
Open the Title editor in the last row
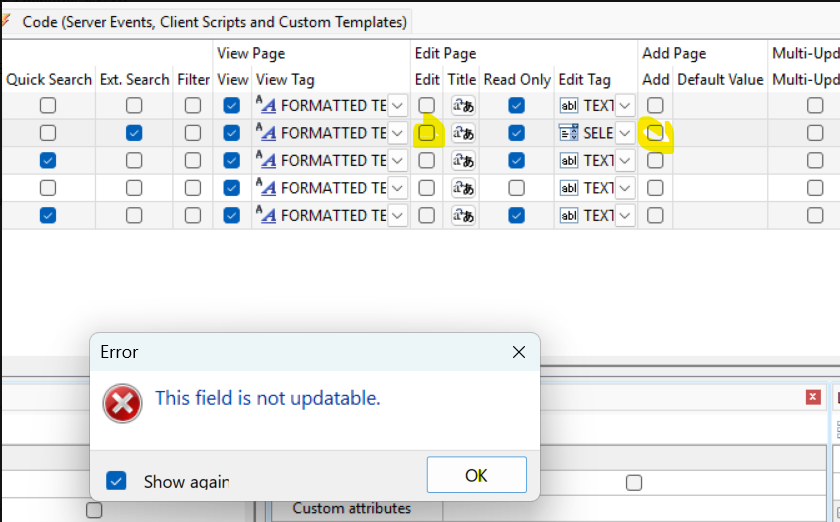[x=463, y=215]
